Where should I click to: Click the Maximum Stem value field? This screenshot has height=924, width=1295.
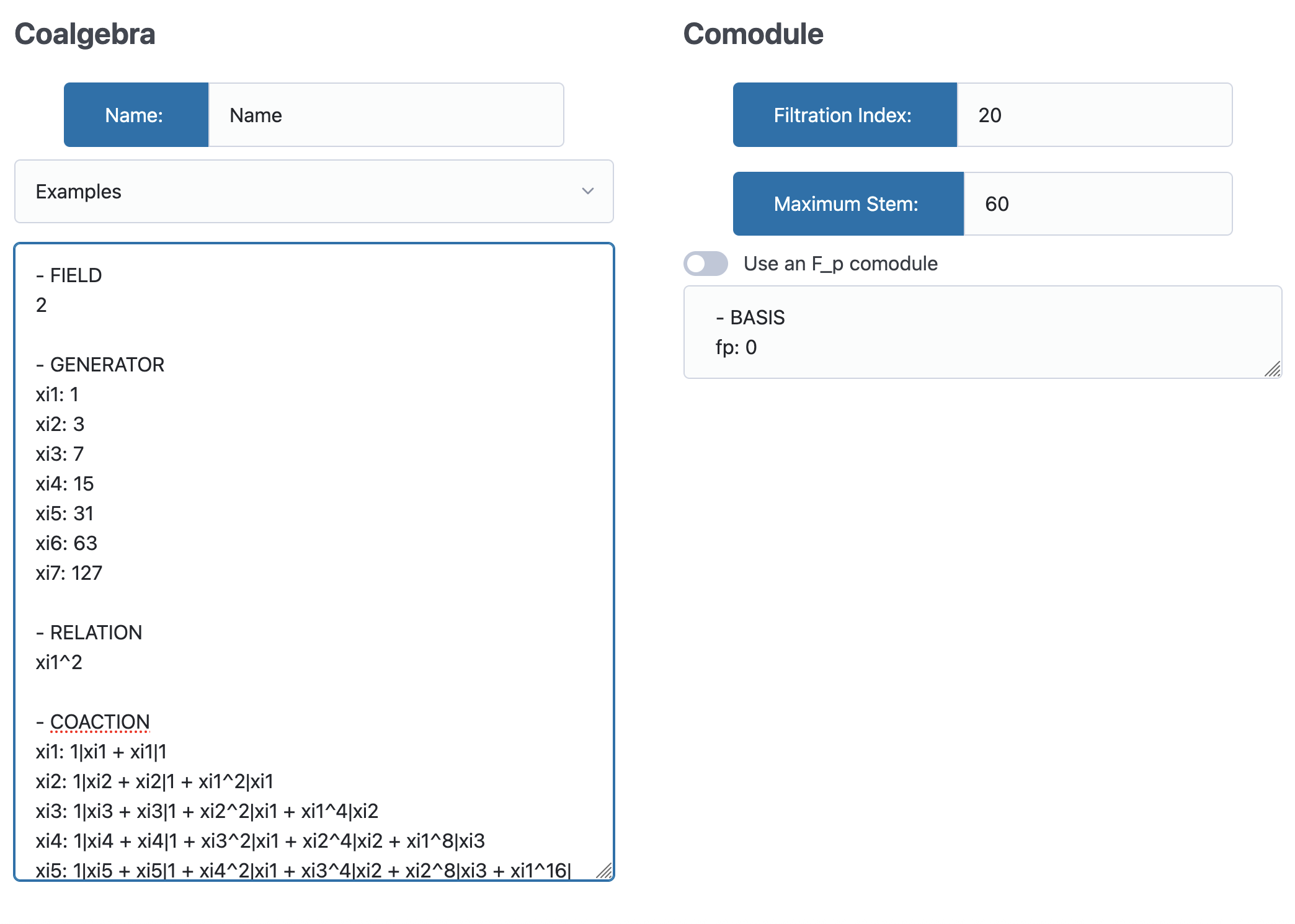(x=1097, y=204)
